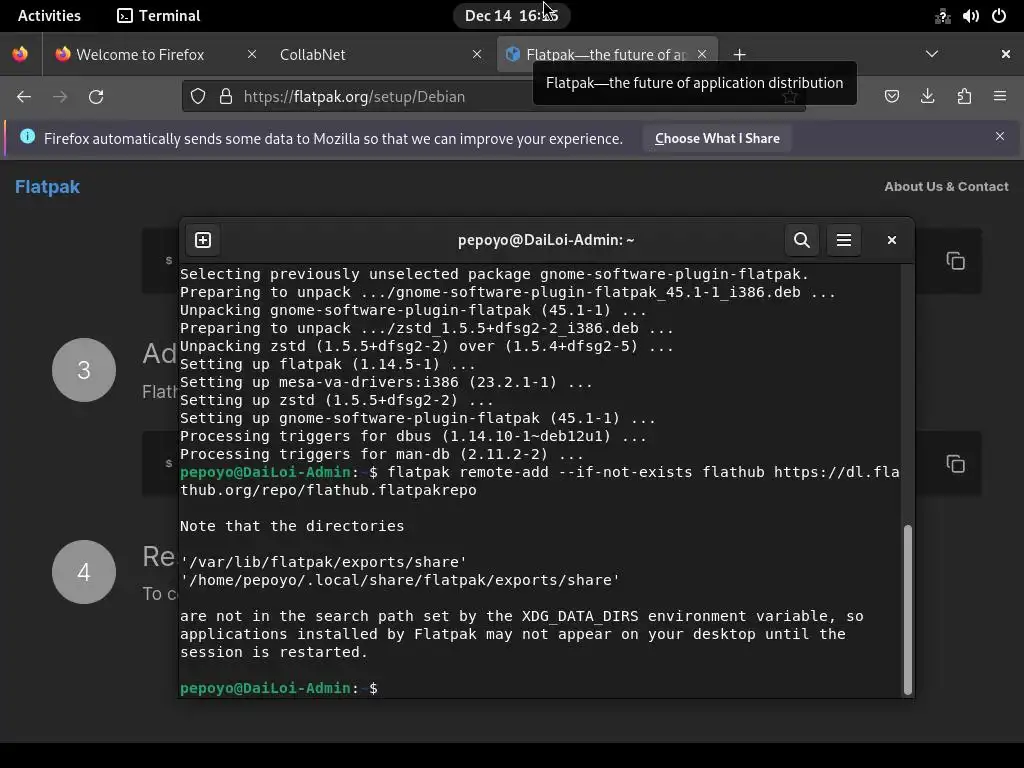
Task: Open a new Firefox tab
Action: pyautogui.click(x=739, y=55)
